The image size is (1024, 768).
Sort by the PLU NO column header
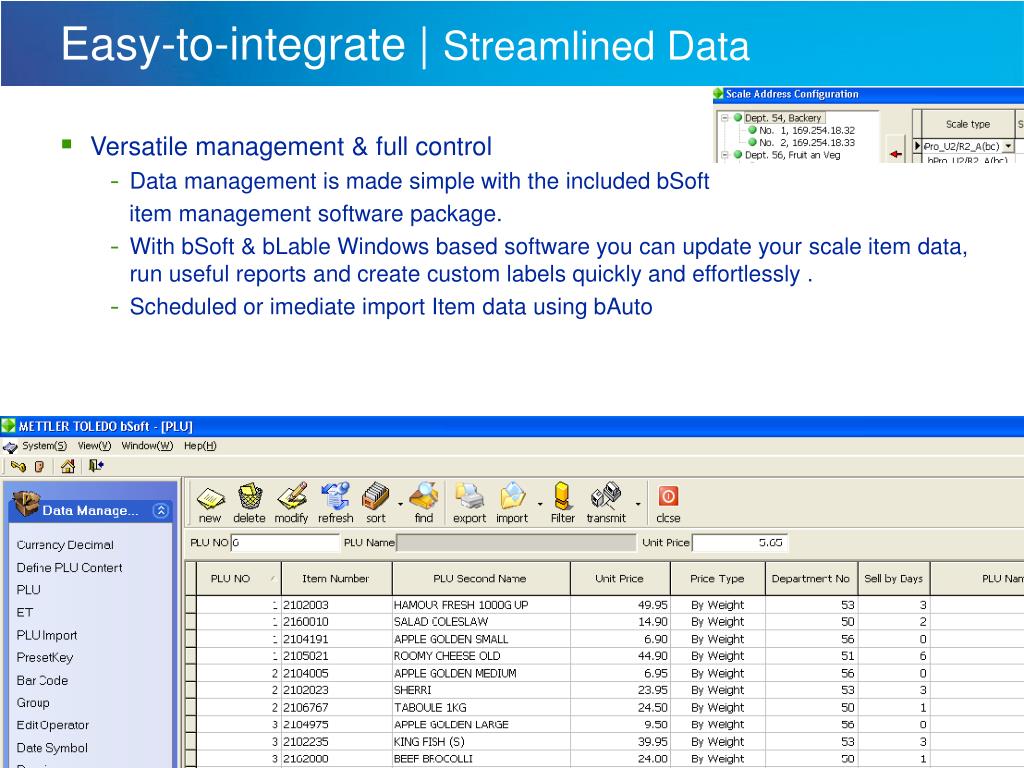click(239, 579)
